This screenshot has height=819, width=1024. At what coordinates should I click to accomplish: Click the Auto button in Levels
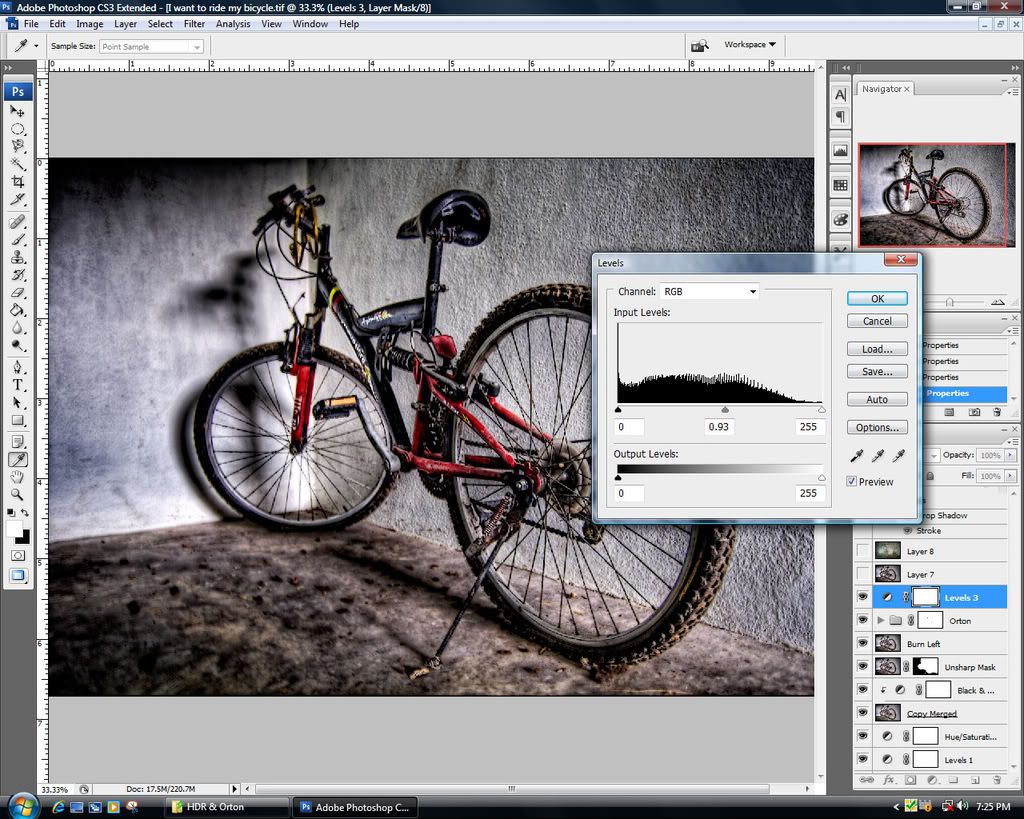click(x=877, y=399)
